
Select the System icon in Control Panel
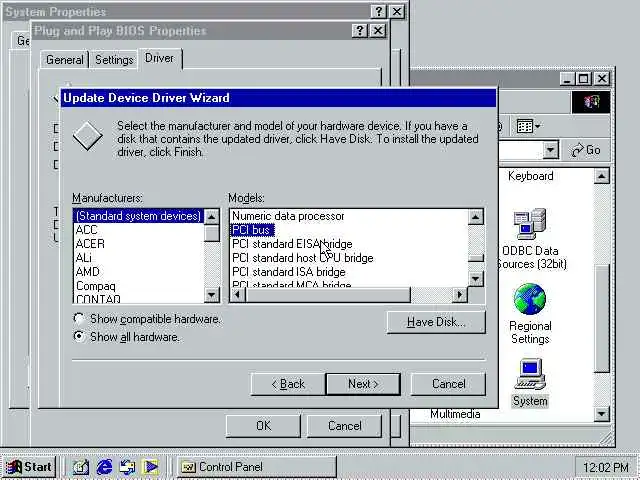point(530,374)
